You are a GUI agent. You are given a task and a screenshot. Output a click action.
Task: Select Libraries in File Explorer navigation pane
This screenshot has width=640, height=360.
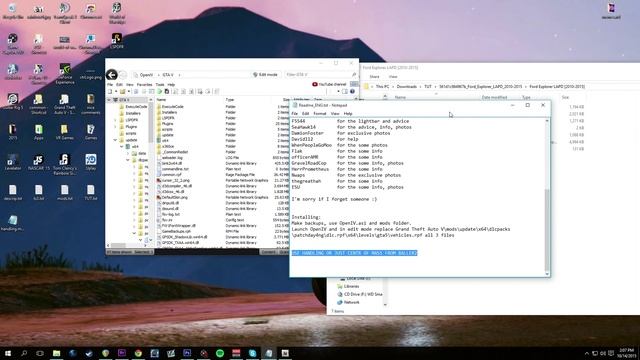coord(348,286)
